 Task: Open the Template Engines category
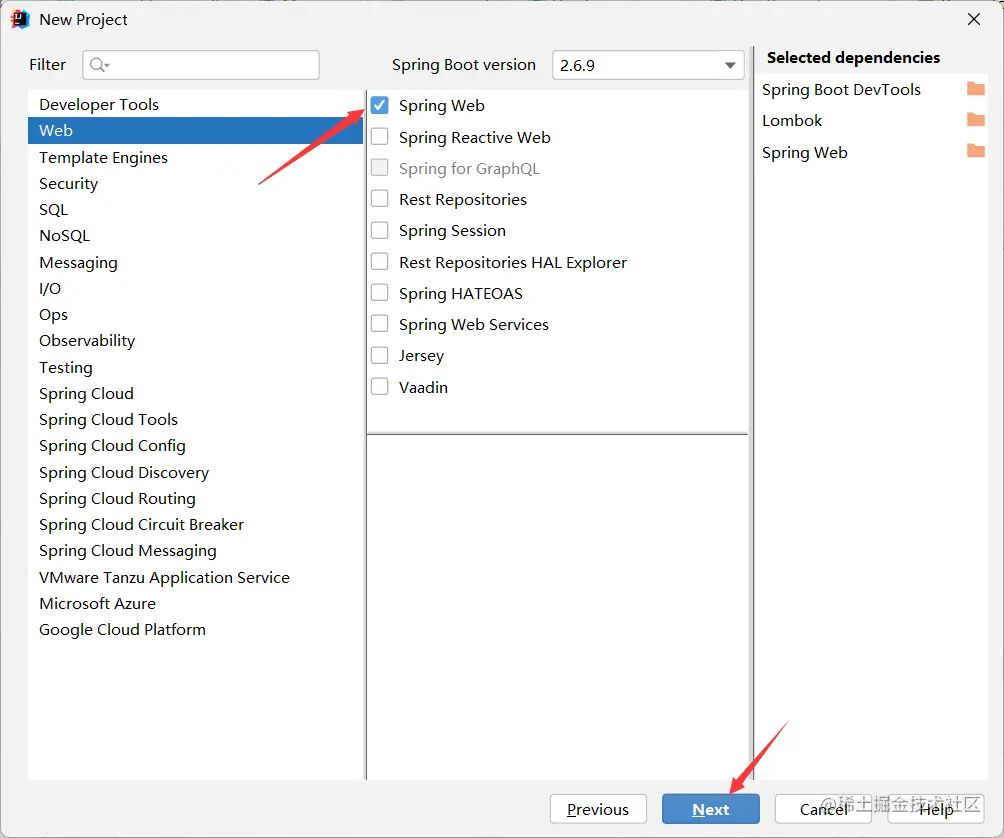coord(195,157)
